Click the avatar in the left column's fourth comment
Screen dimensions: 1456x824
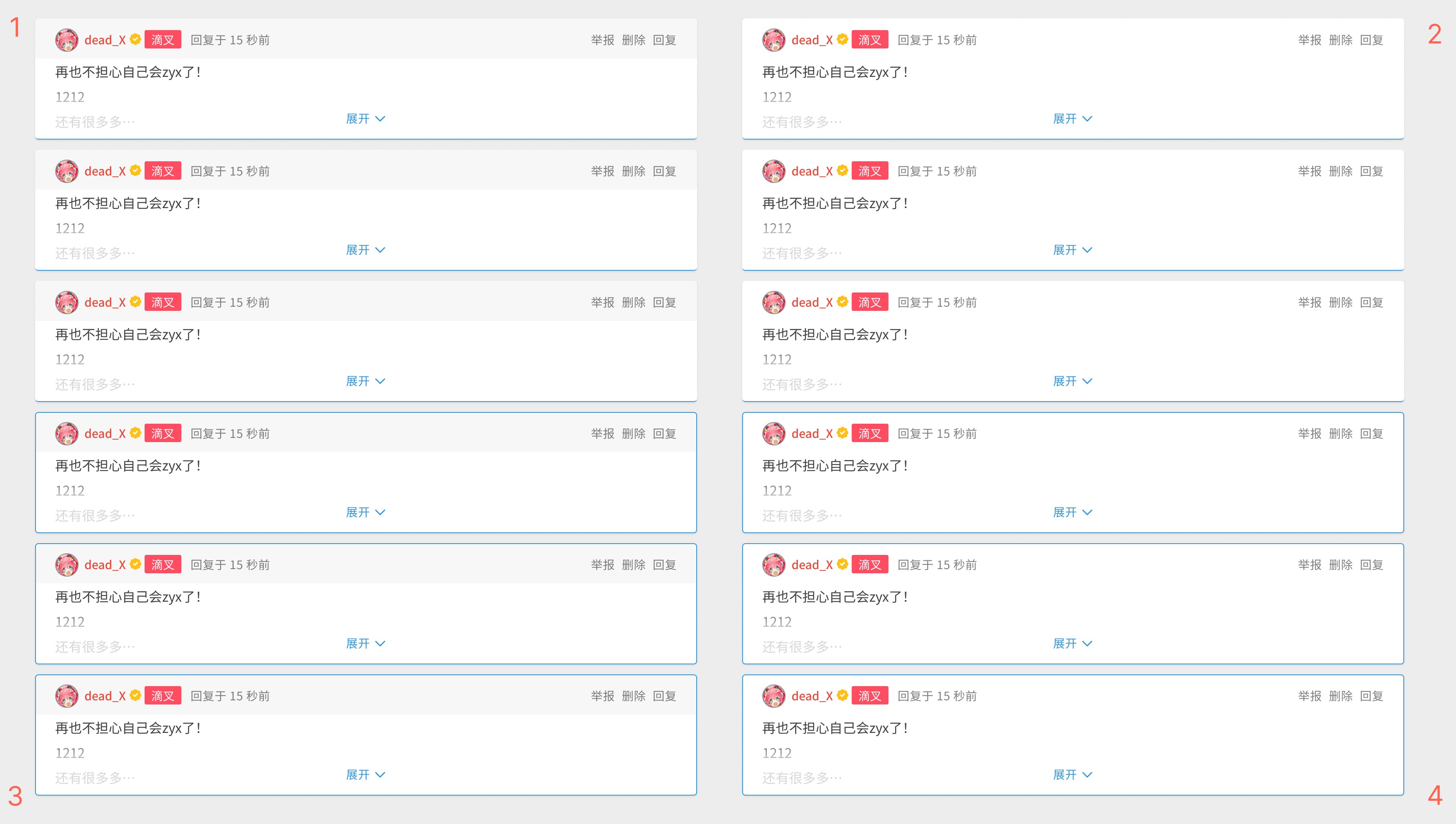[66, 434]
